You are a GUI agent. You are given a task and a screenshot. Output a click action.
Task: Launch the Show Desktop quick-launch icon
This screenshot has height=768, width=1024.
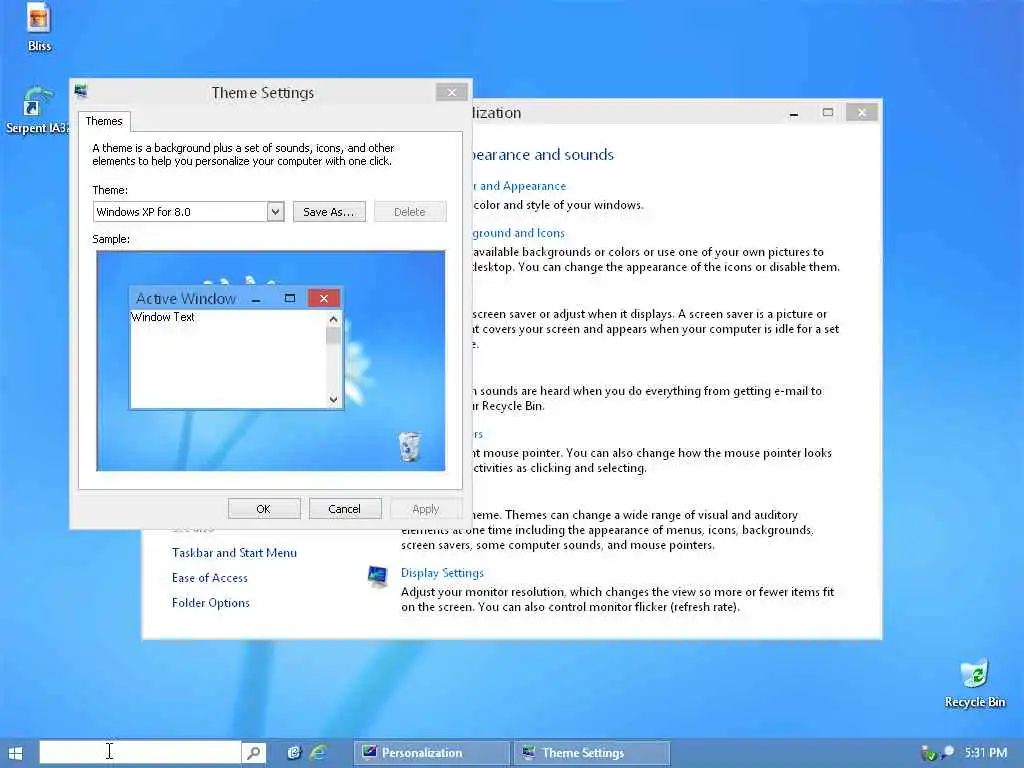[x=294, y=753]
